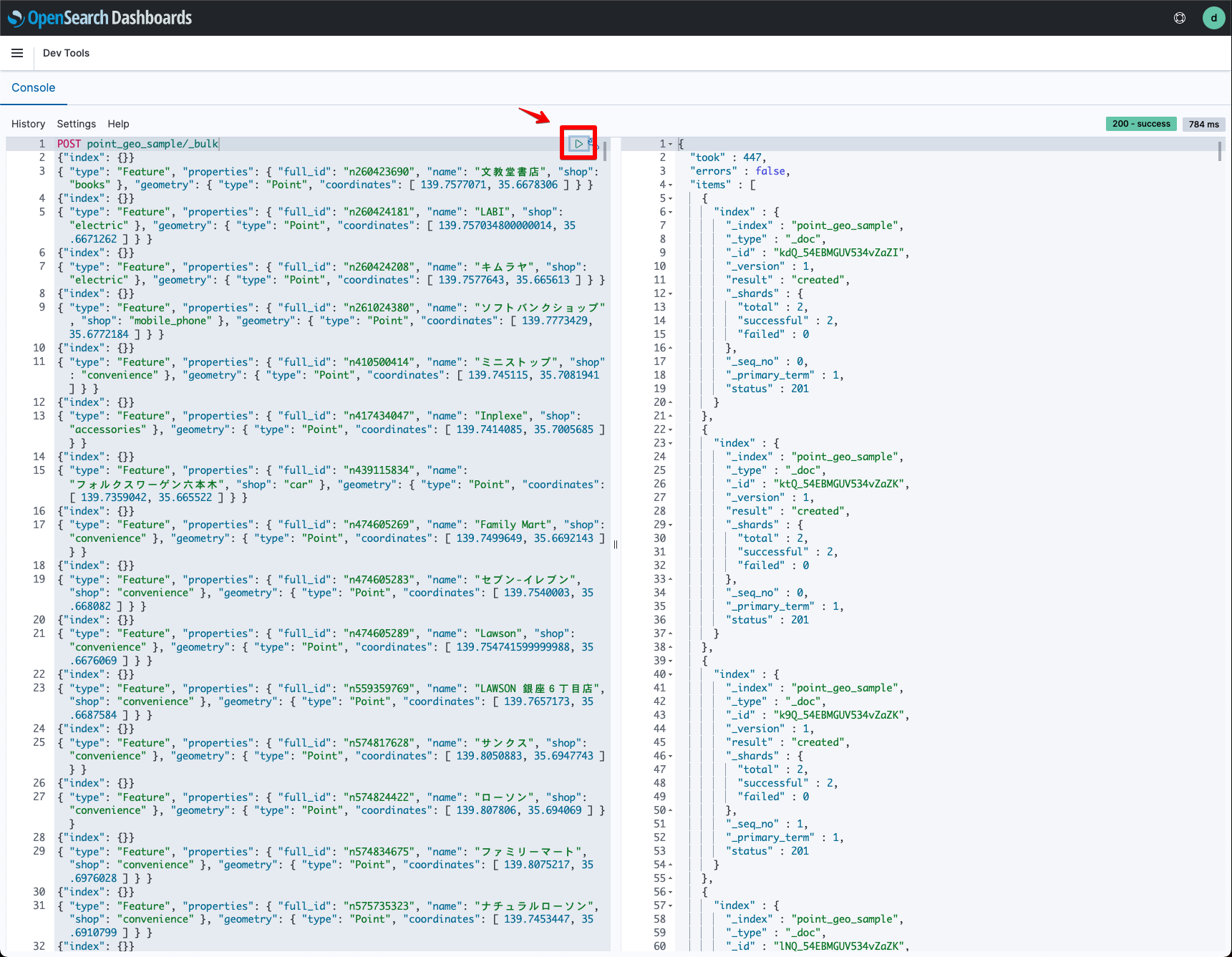Image resolution: width=1232 pixels, height=957 pixels.
Task: Click the editor line containing "n410500414"
Action: 331,375
